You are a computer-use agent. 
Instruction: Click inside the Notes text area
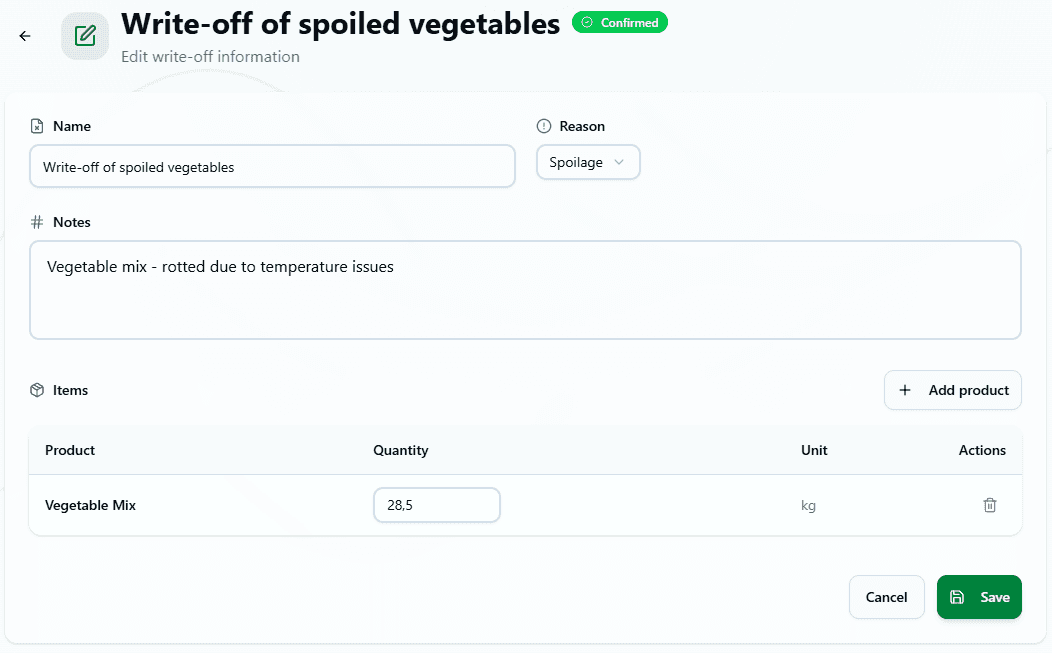coord(525,290)
